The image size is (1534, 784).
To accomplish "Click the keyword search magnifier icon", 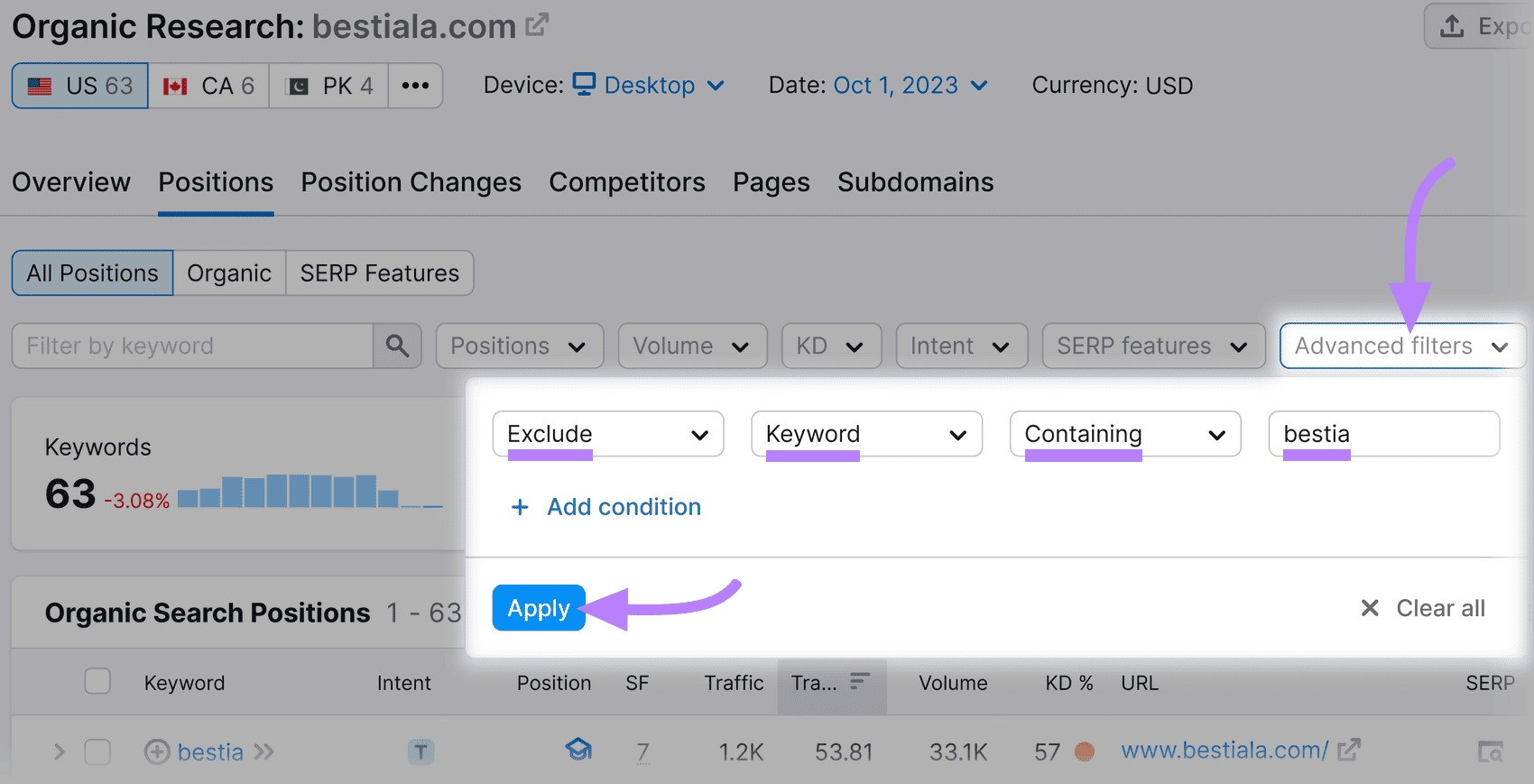I will point(397,346).
